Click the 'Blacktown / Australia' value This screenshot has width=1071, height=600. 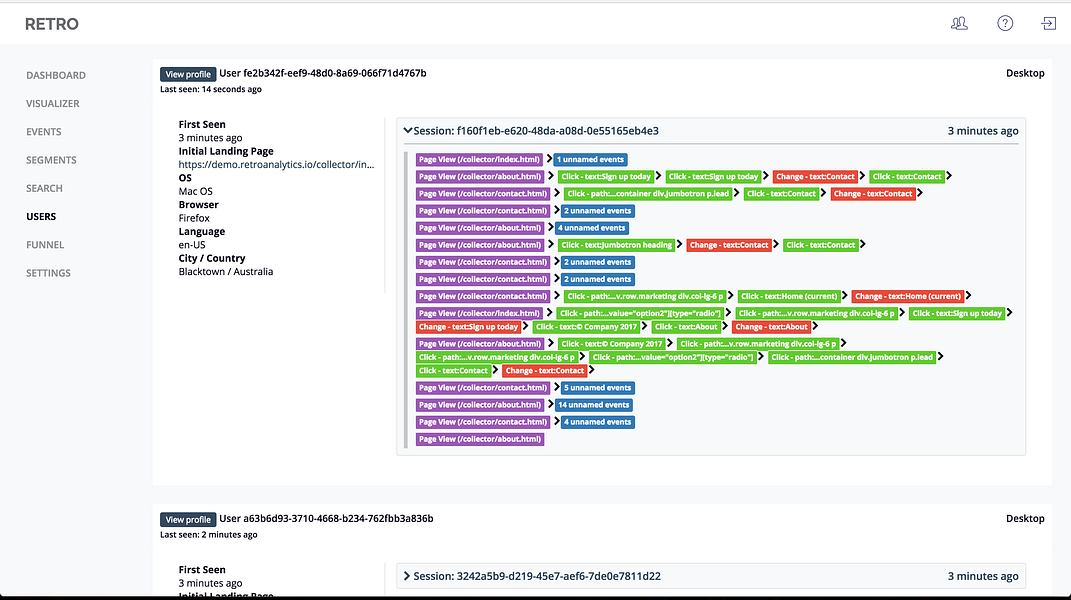click(x=225, y=271)
